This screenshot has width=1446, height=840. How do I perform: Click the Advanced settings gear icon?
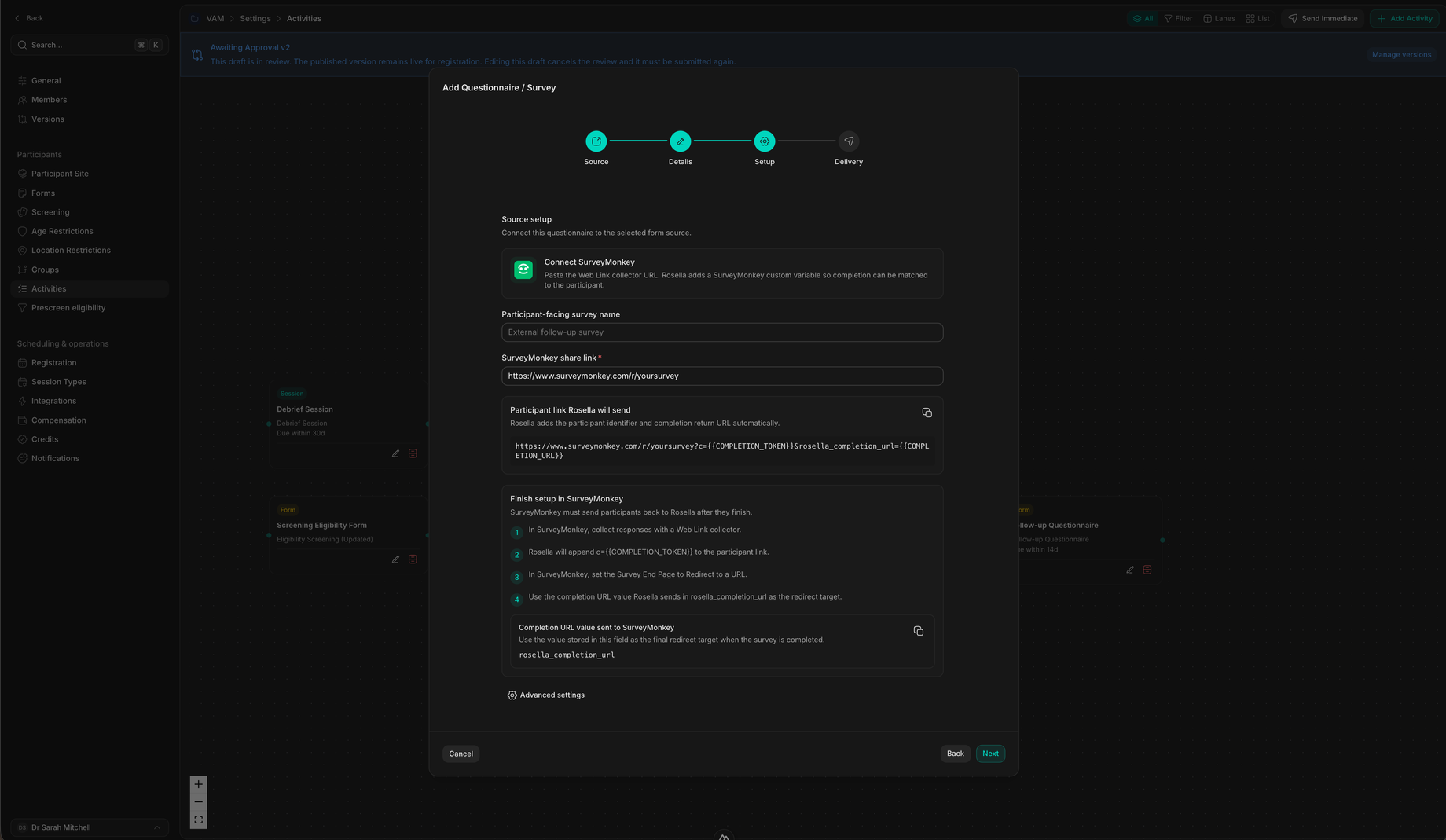(512, 695)
